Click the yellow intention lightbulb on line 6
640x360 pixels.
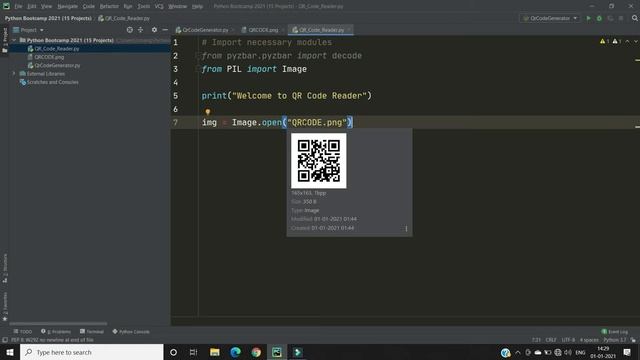207,112
